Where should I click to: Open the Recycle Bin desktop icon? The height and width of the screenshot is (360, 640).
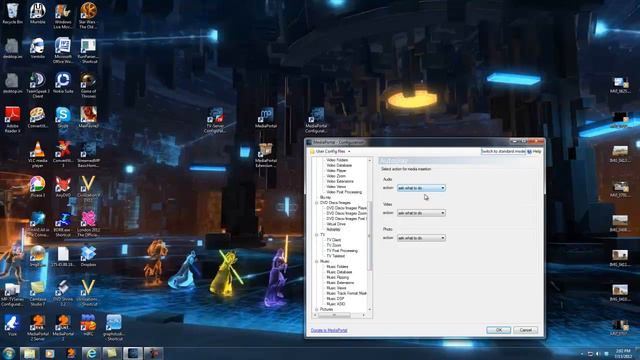point(12,13)
